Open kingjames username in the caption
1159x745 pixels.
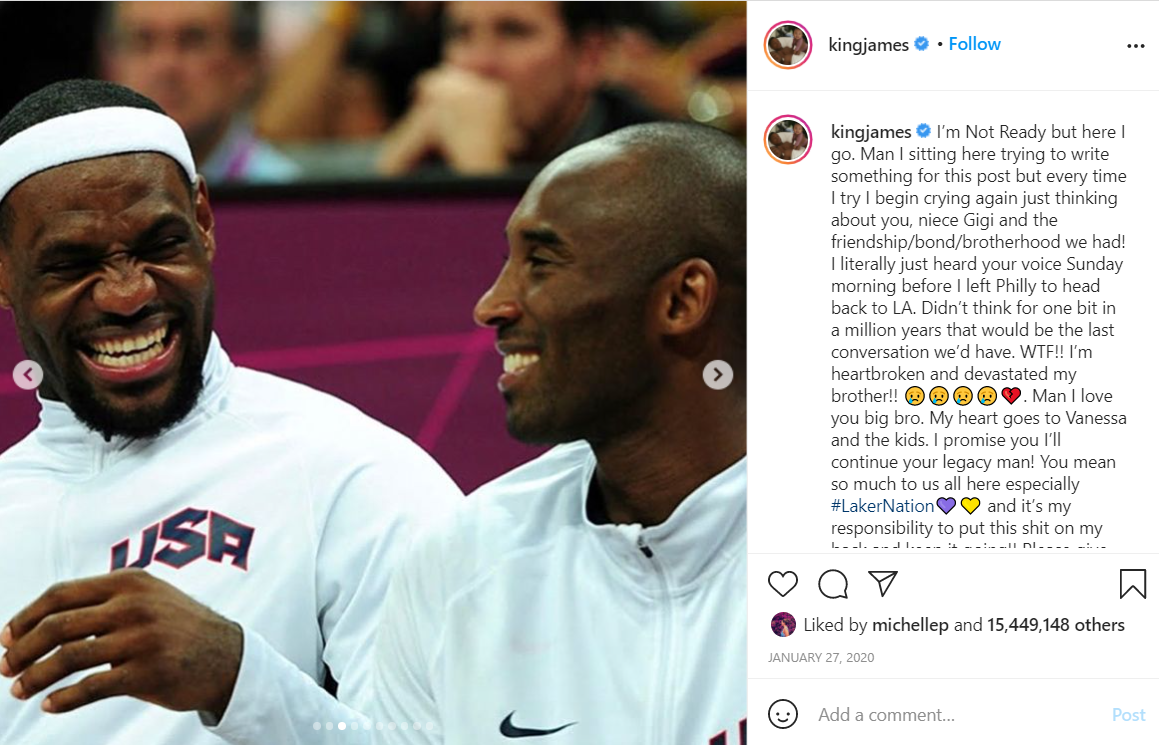pos(871,132)
